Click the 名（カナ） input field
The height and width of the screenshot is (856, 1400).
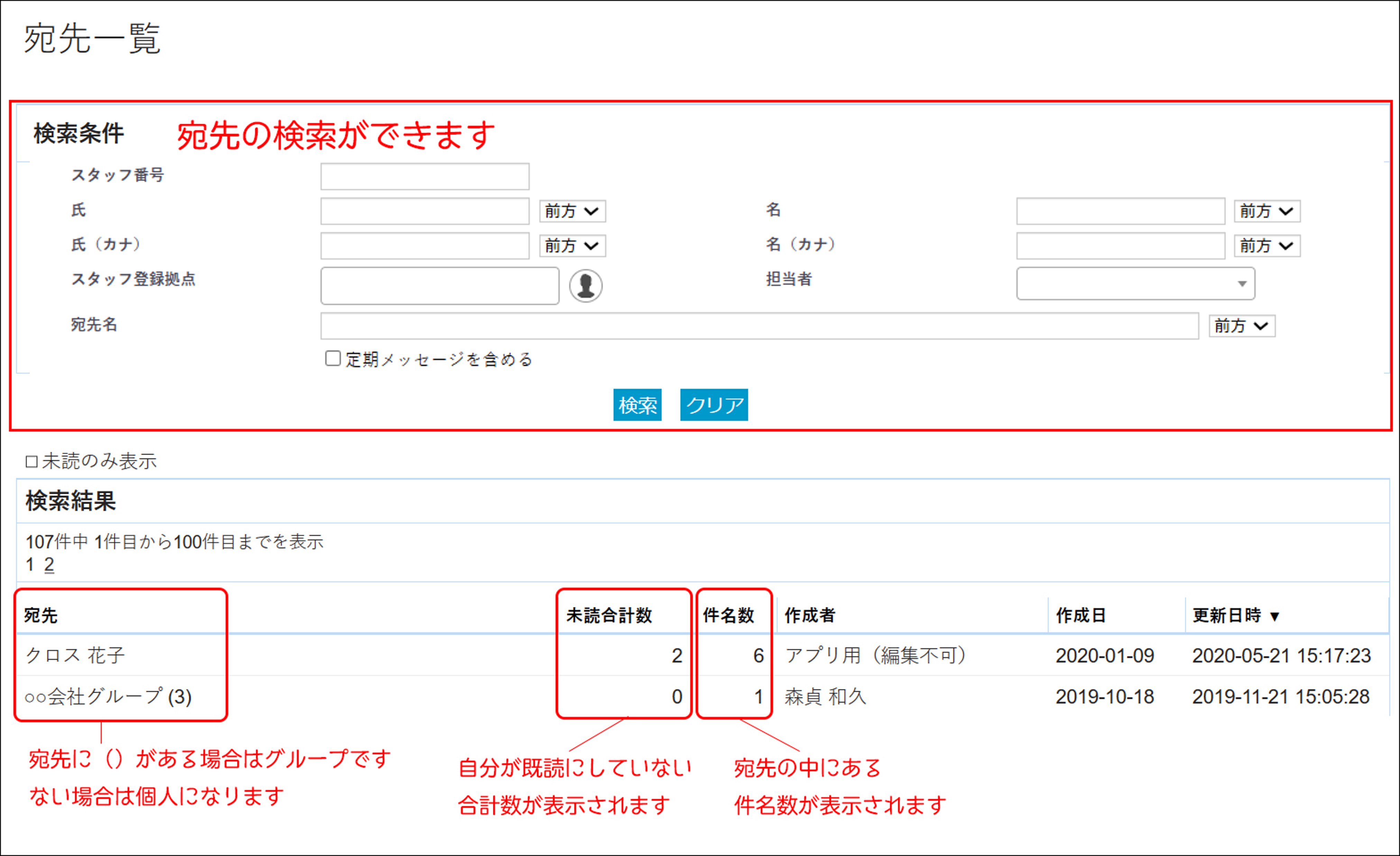pos(1121,246)
